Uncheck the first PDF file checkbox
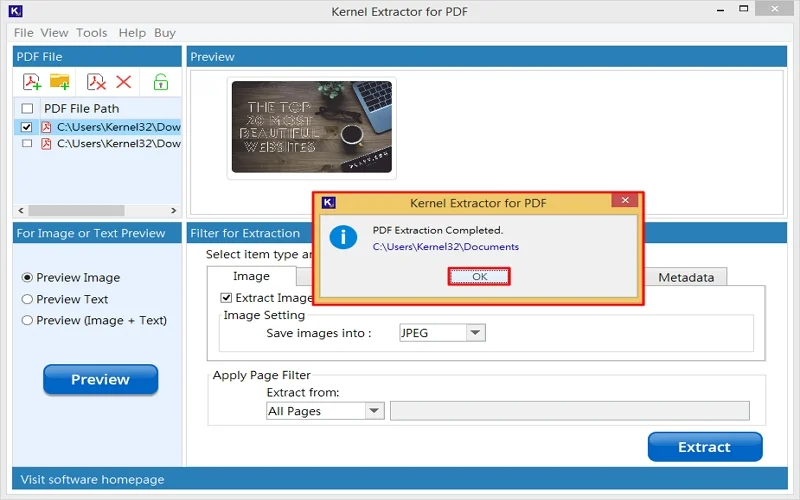The width and height of the screenshot is (800, 500). click(x=27, y=127)
